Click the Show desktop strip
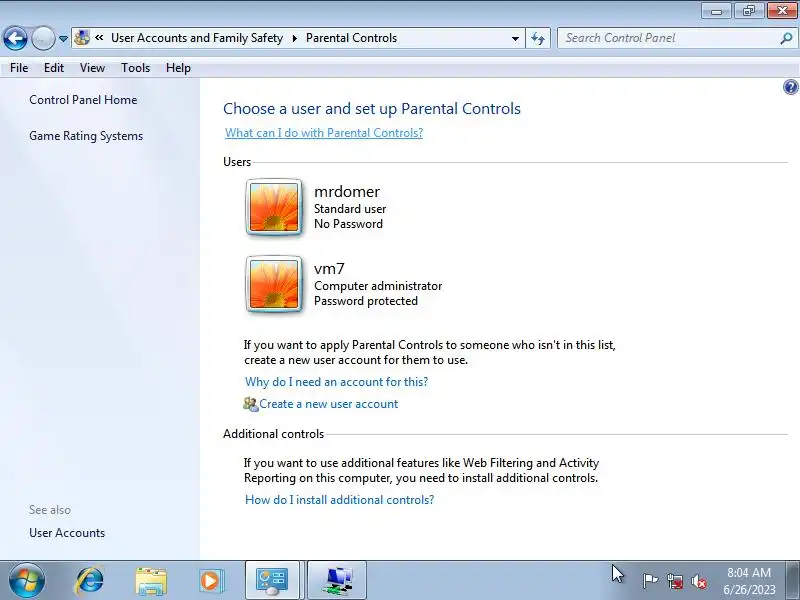The height and width of the screenshot is (600, 800). tap(794, 580)
